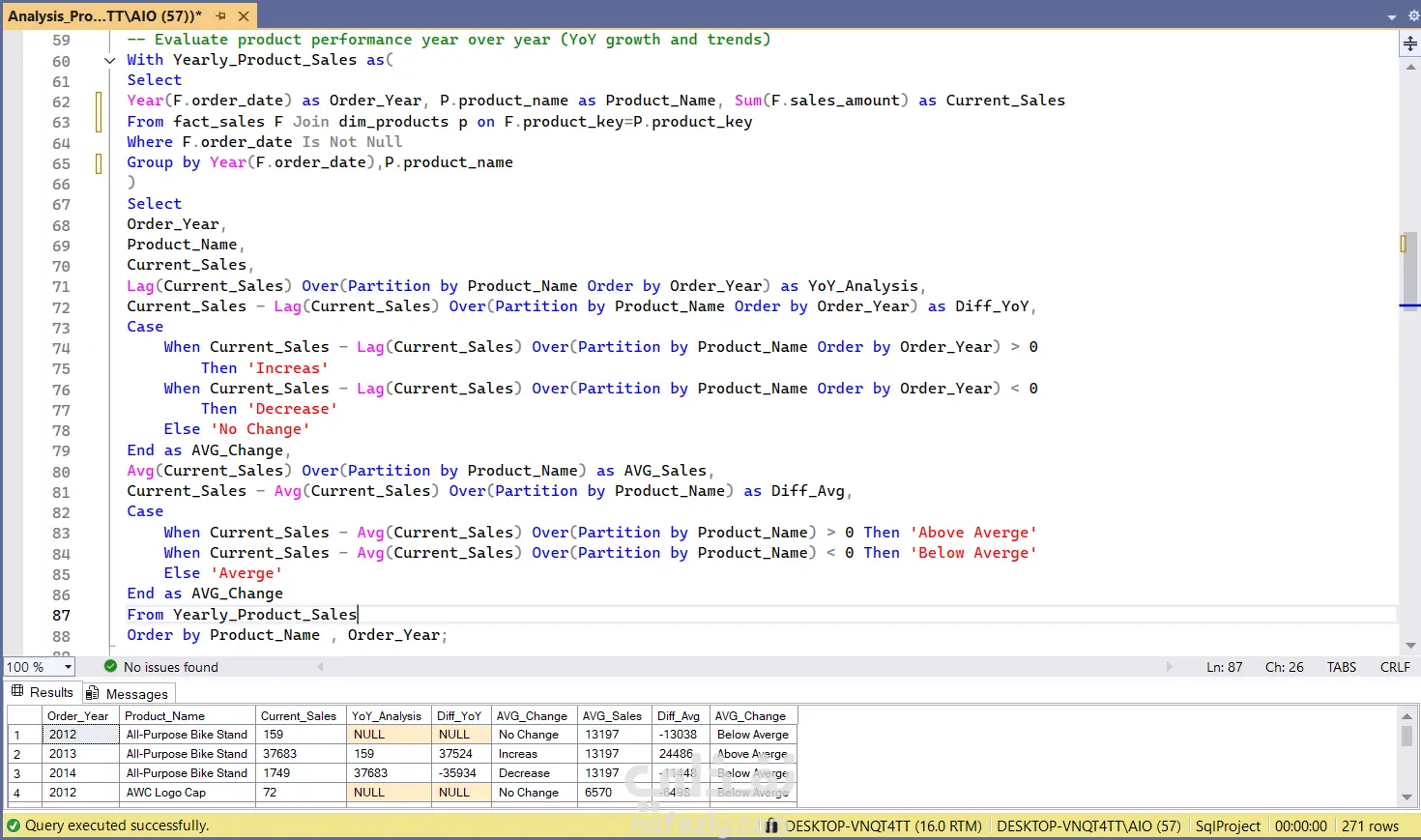The width and height of the screenshot is (1421, 840).
Task: Click the TABS indentation indicator
Action: (1341, 667)
